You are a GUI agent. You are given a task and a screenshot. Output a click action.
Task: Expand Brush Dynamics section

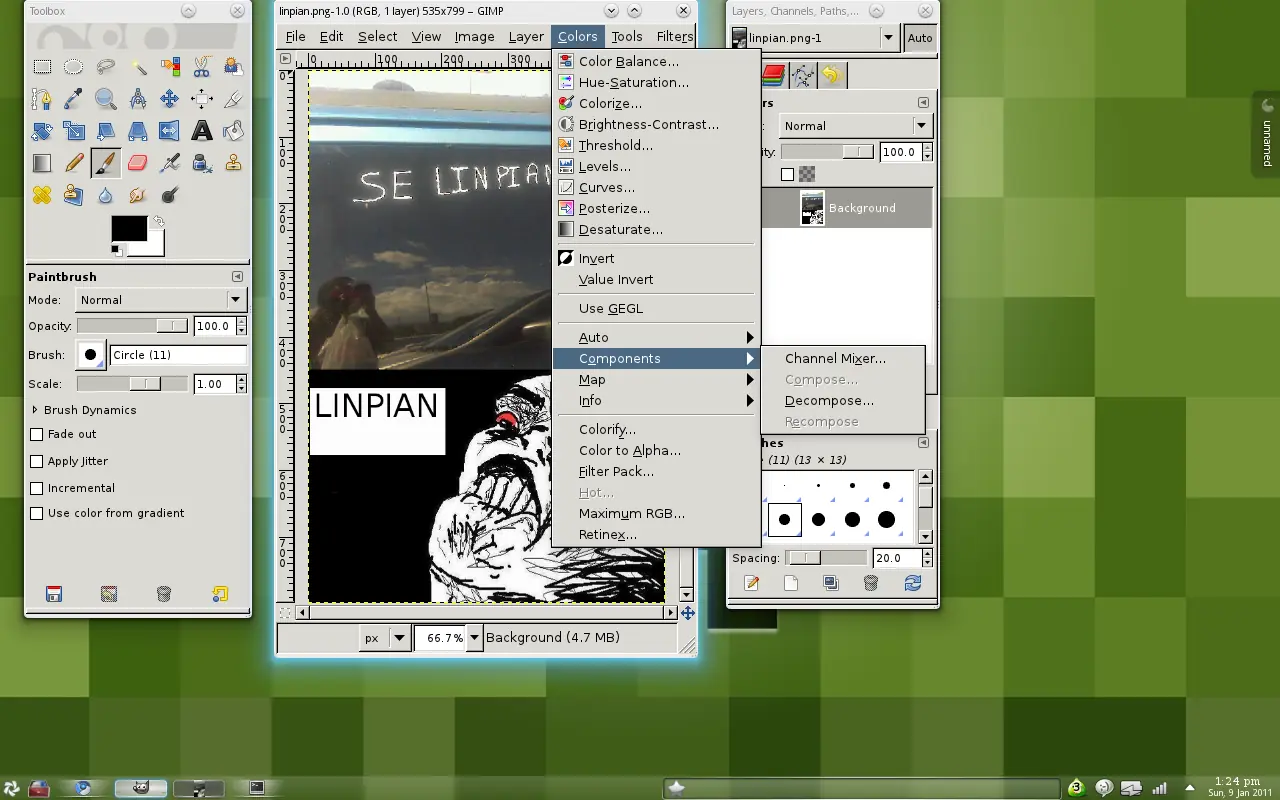point(36,410)
